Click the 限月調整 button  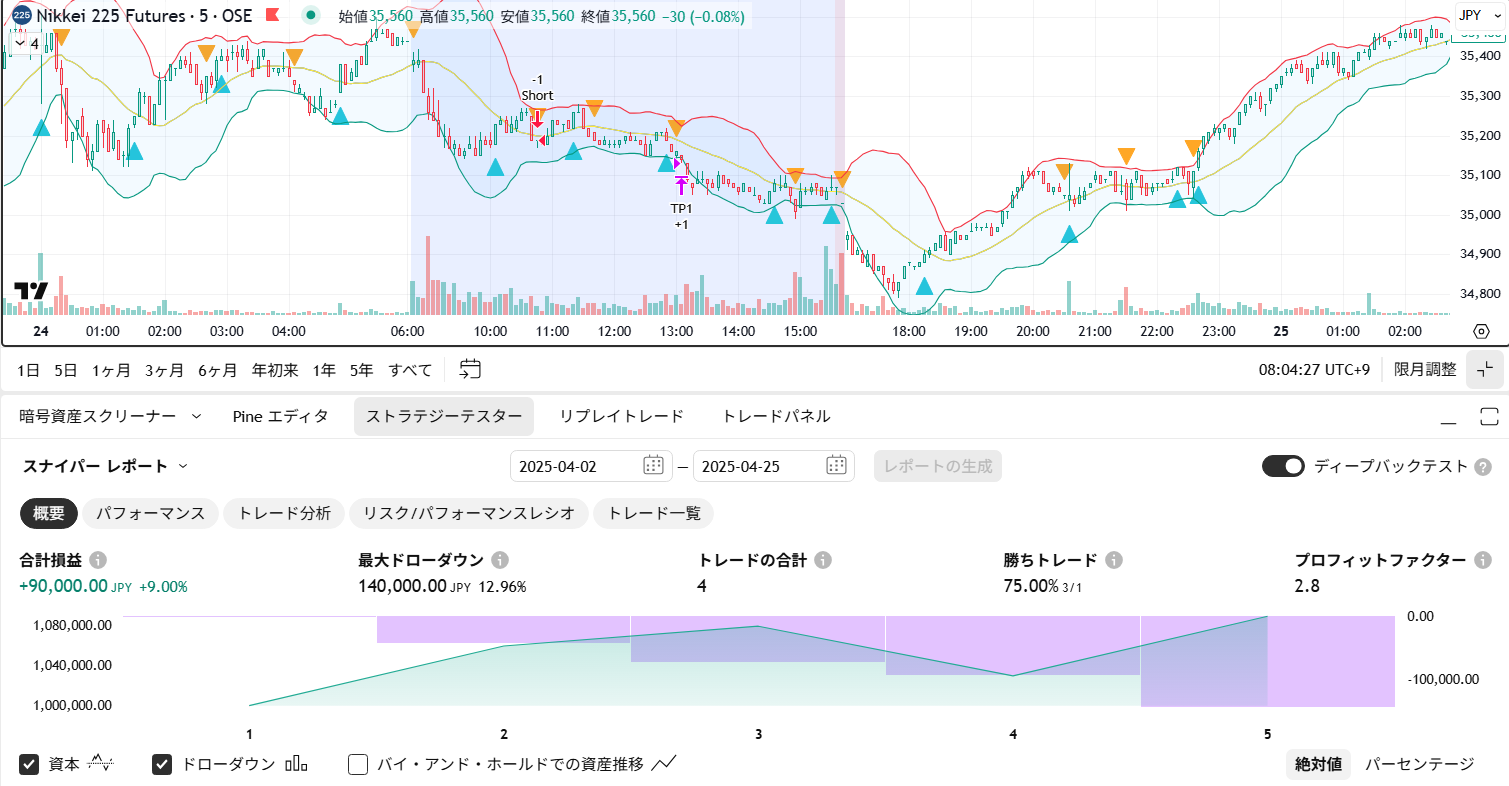pos(1425,370)
